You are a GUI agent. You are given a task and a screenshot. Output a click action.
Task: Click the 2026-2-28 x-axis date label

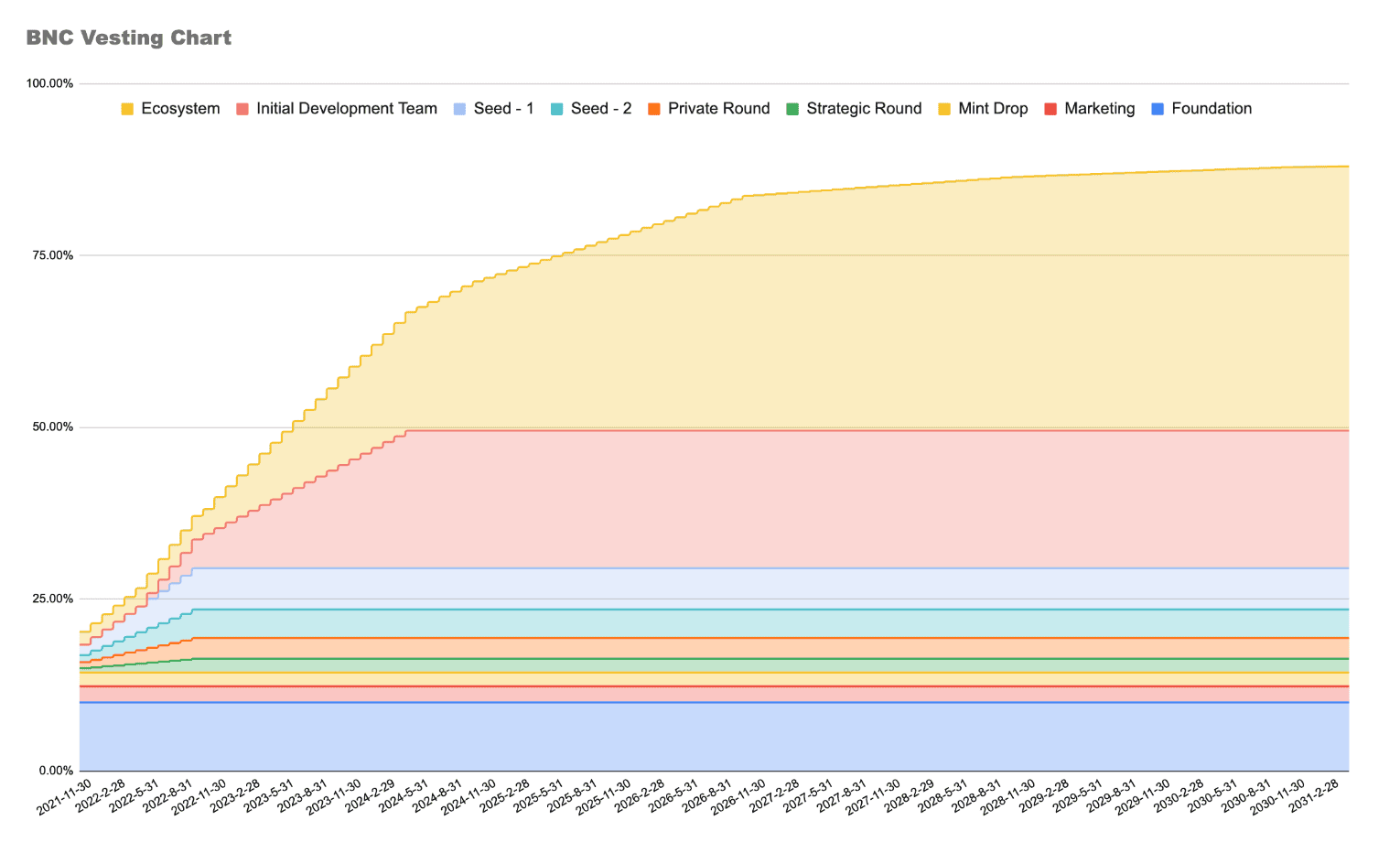click(640, 797)
